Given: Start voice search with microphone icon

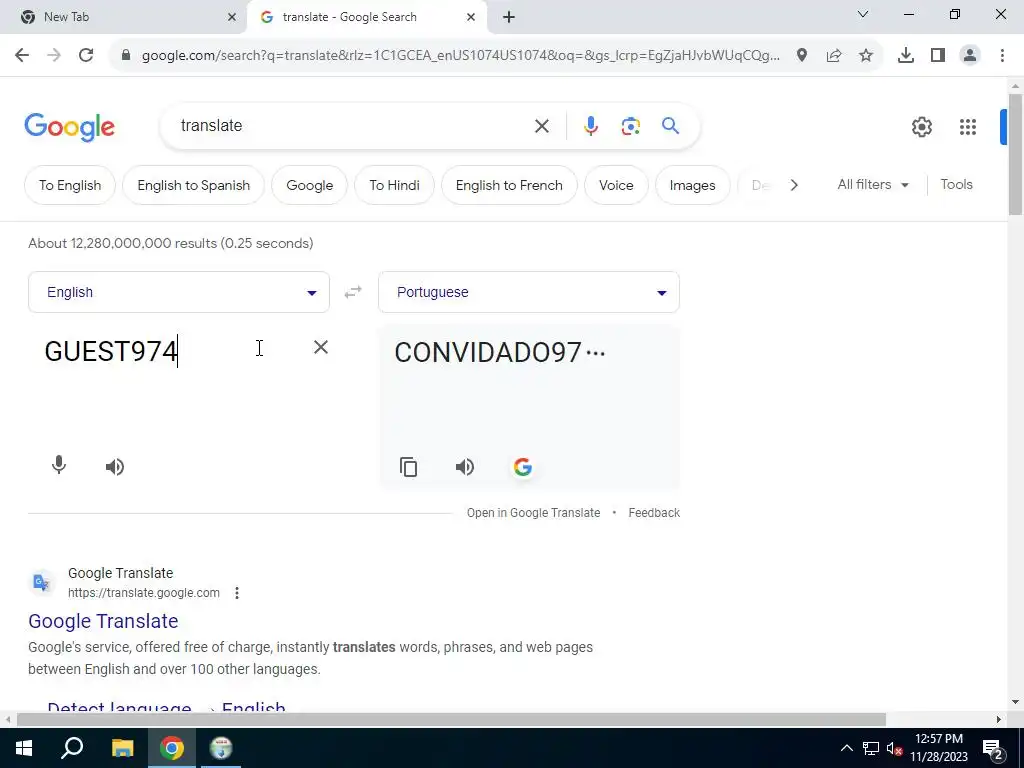Looking at the screenshot, I should [590, 126].
